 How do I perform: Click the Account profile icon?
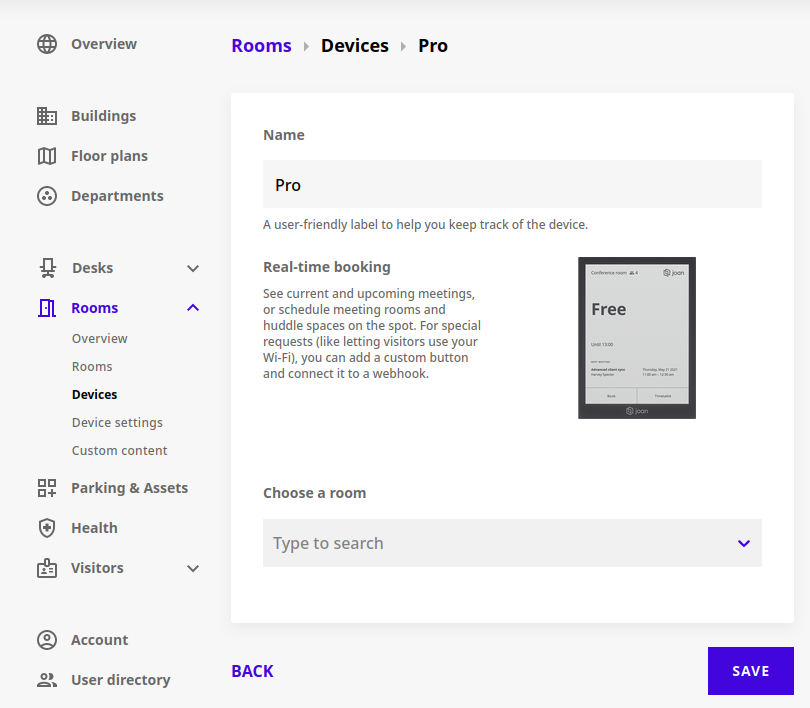pos(47,640)
